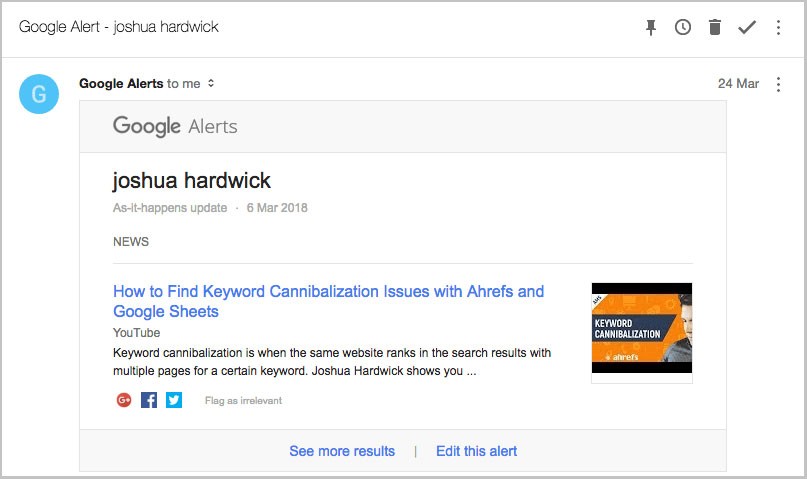
Task: Share the article on Twitter
Action: tap(174, 400)
